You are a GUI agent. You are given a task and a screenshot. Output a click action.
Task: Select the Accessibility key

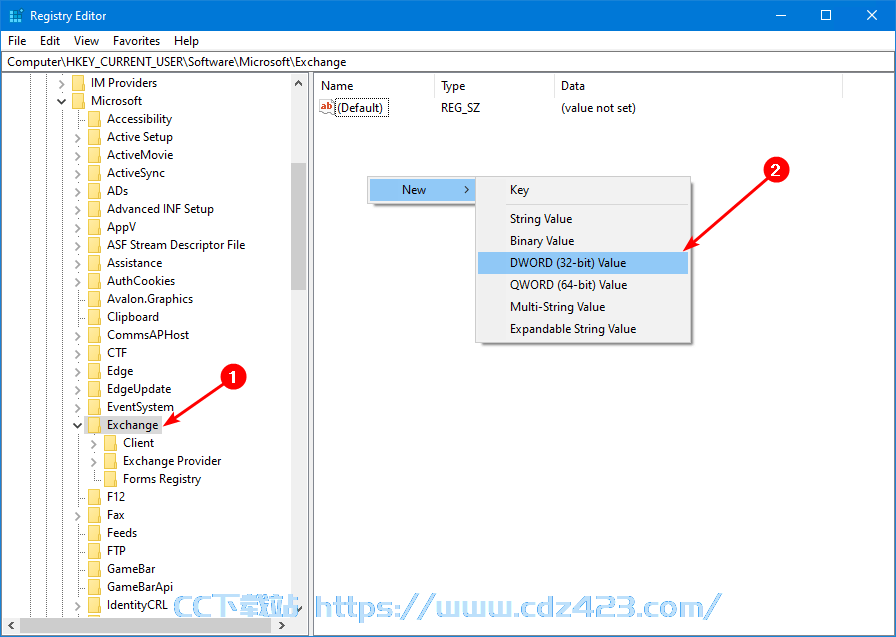[139, 119]
